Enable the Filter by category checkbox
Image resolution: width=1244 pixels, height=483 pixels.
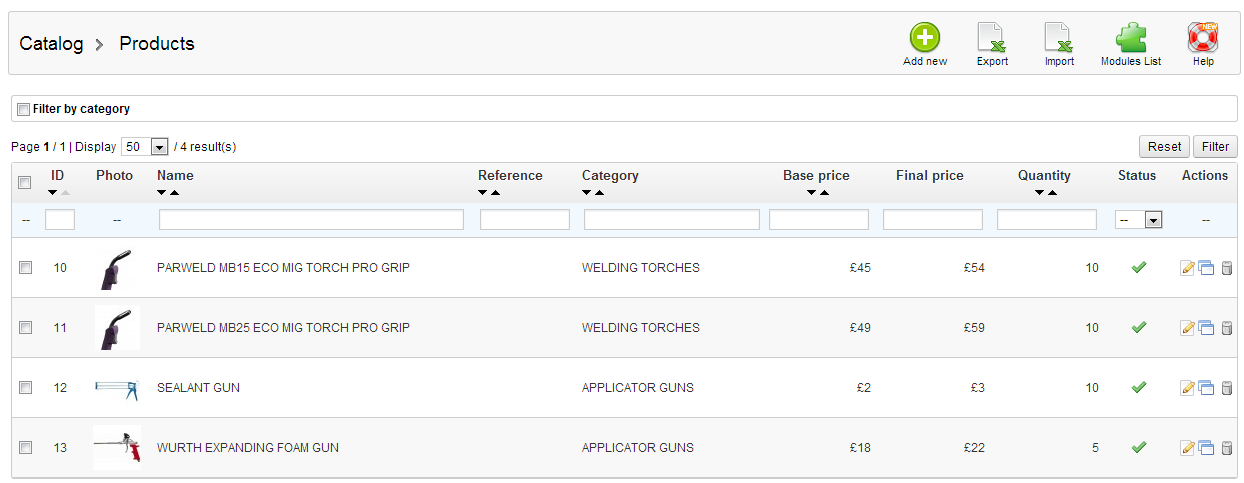[x=24, y=109]
